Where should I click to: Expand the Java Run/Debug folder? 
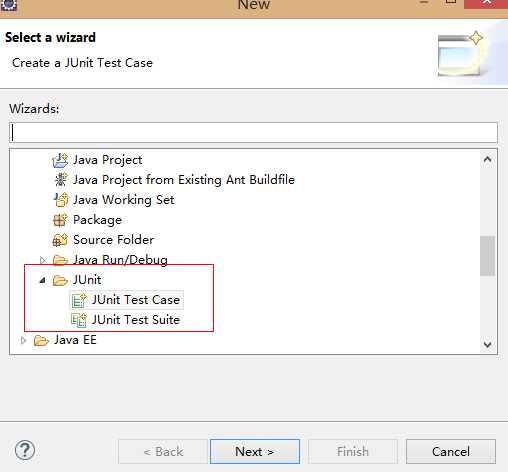pos(42,260)
